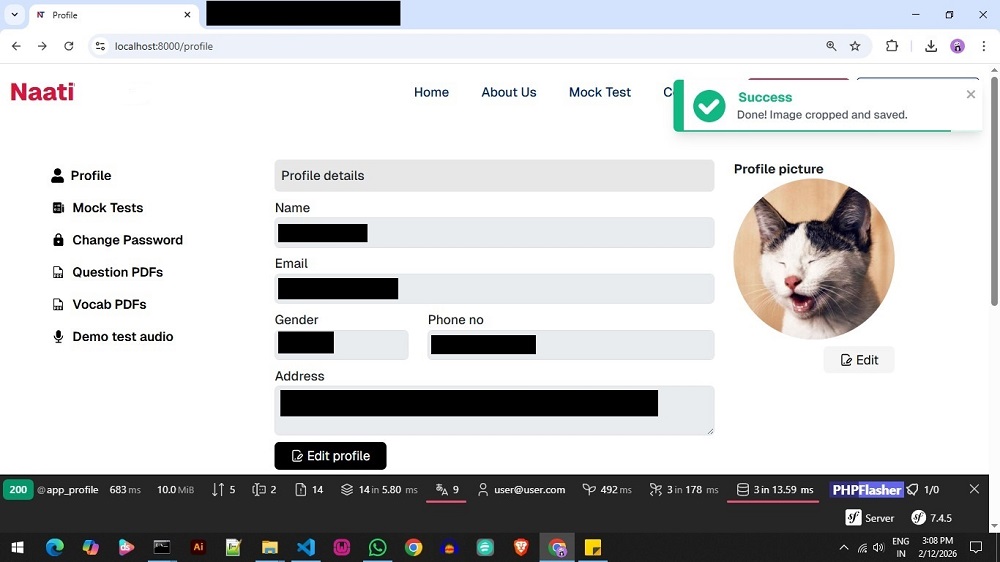Open the Windows notification center

(x=976, y=547)
